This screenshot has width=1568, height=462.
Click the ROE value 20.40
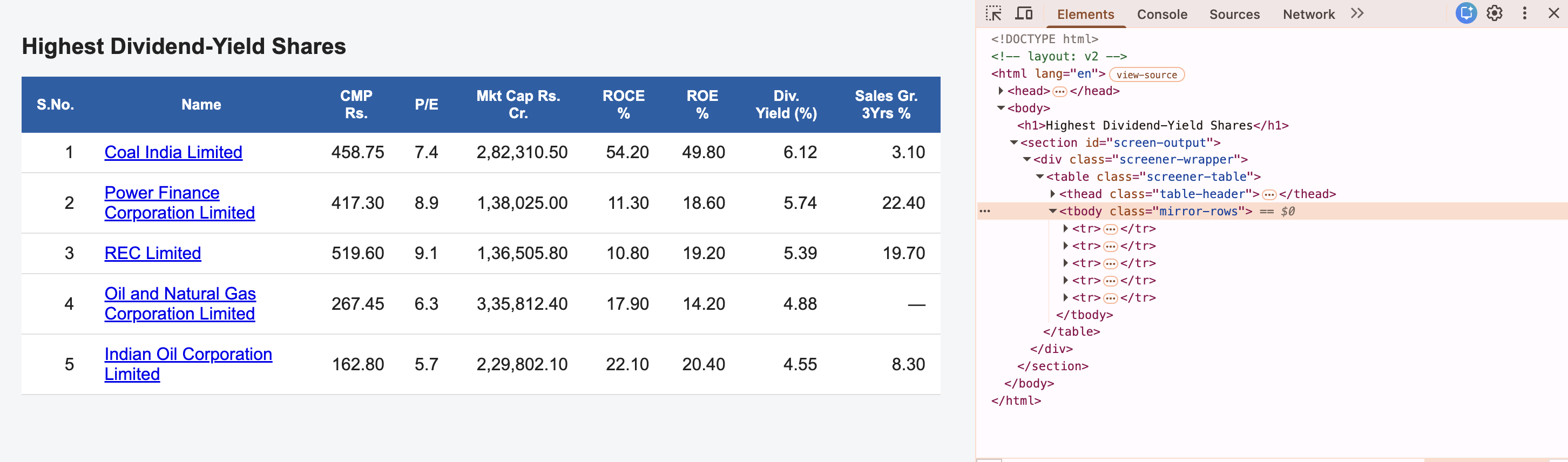coord(703,364)
